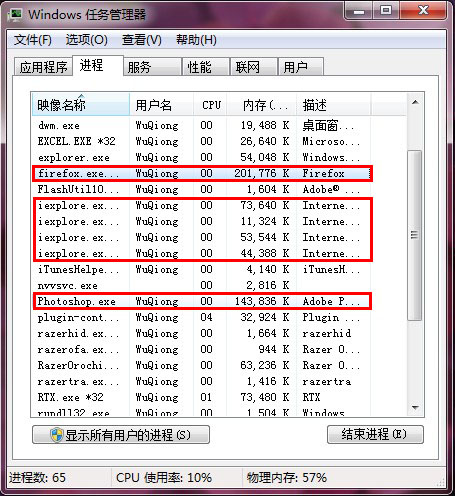Open the 文件(F) menu
The height and width of the screenshot is (496, 455).
(33, 40)
